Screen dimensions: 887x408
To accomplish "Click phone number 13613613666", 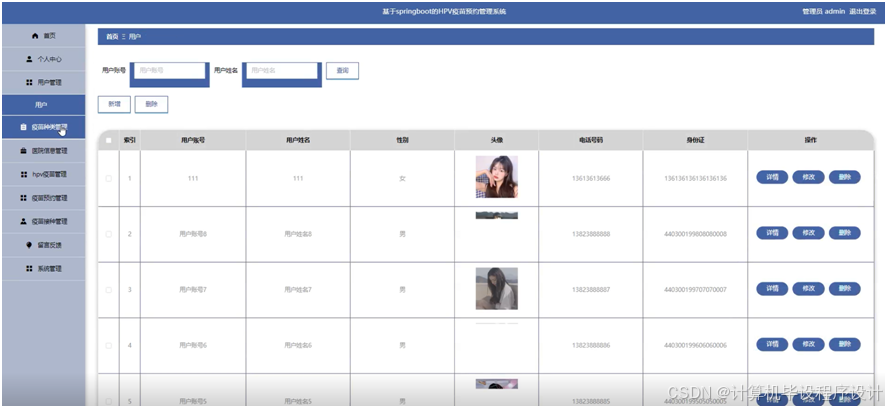I will (591, 178).
